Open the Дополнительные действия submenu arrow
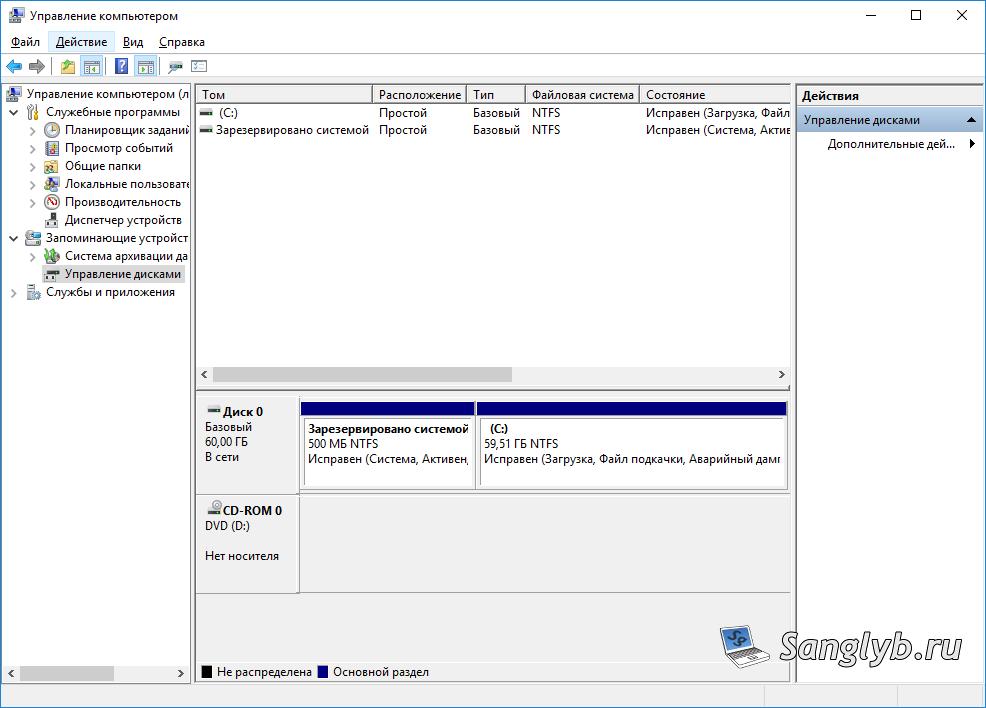This screenshot has height=708, width=986. pyautogui.click(x=972, y=143)
